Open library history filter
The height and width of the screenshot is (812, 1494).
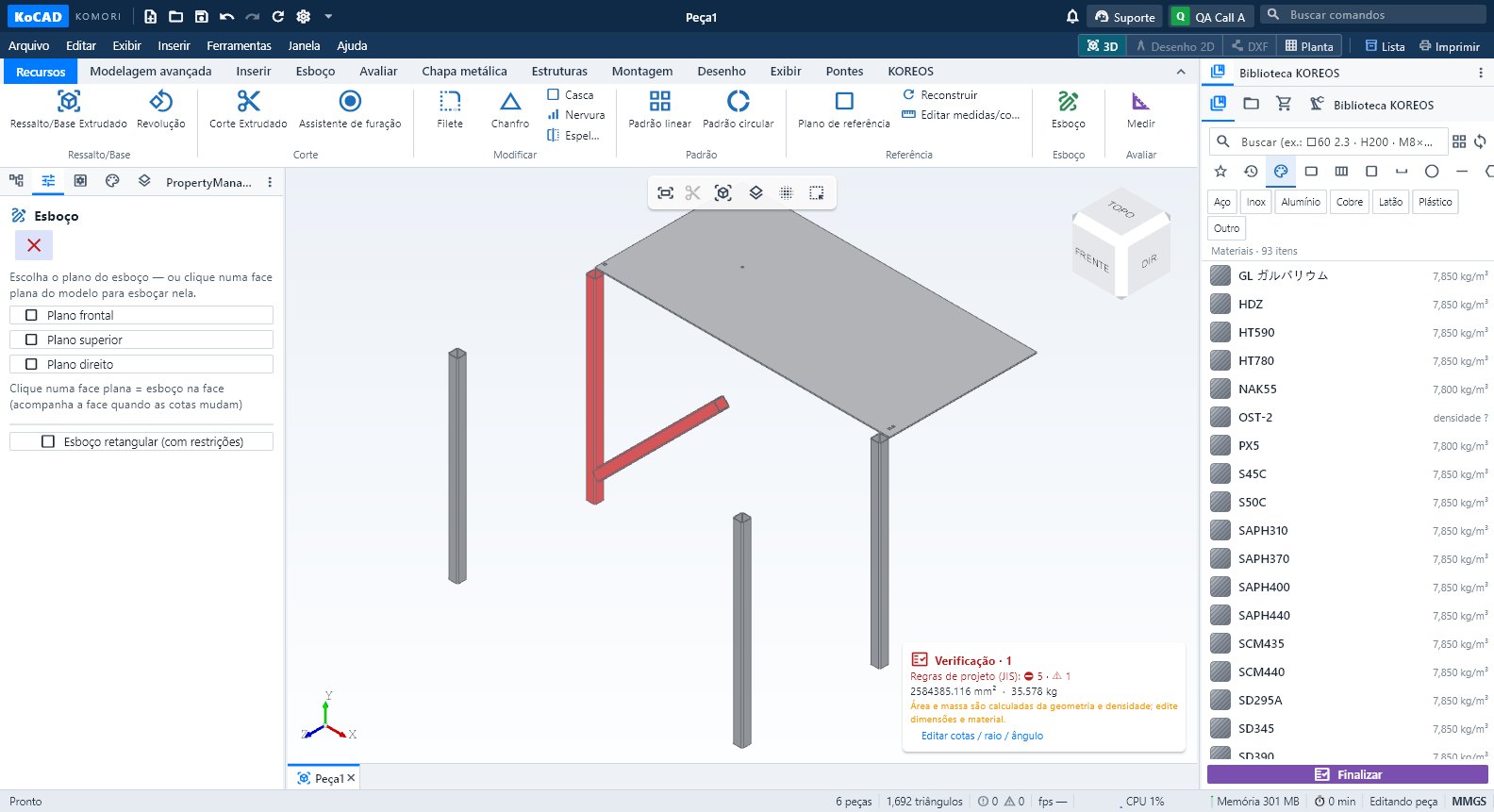(x=1251, y=171)
